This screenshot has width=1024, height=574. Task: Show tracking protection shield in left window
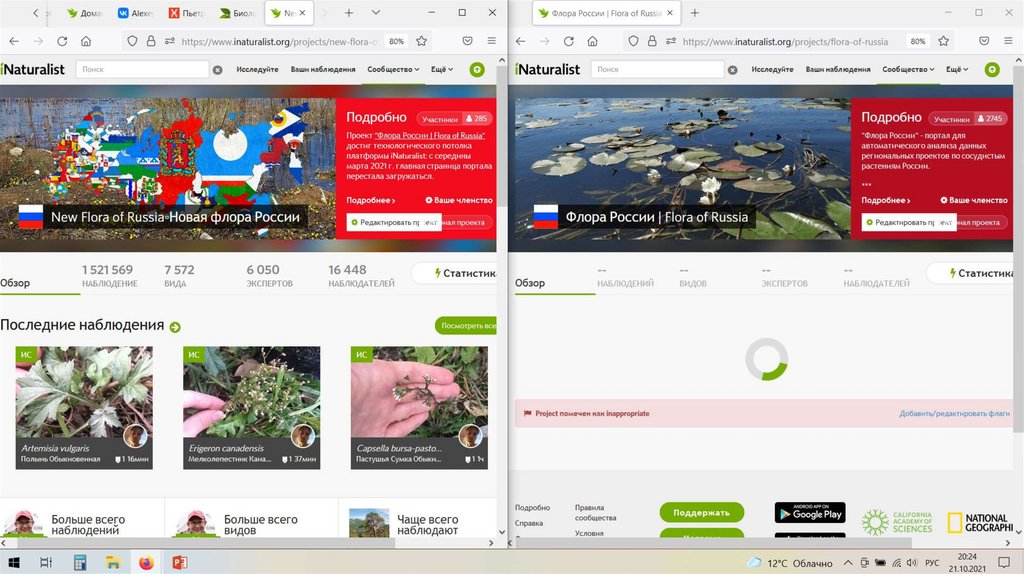click(132, 41)
